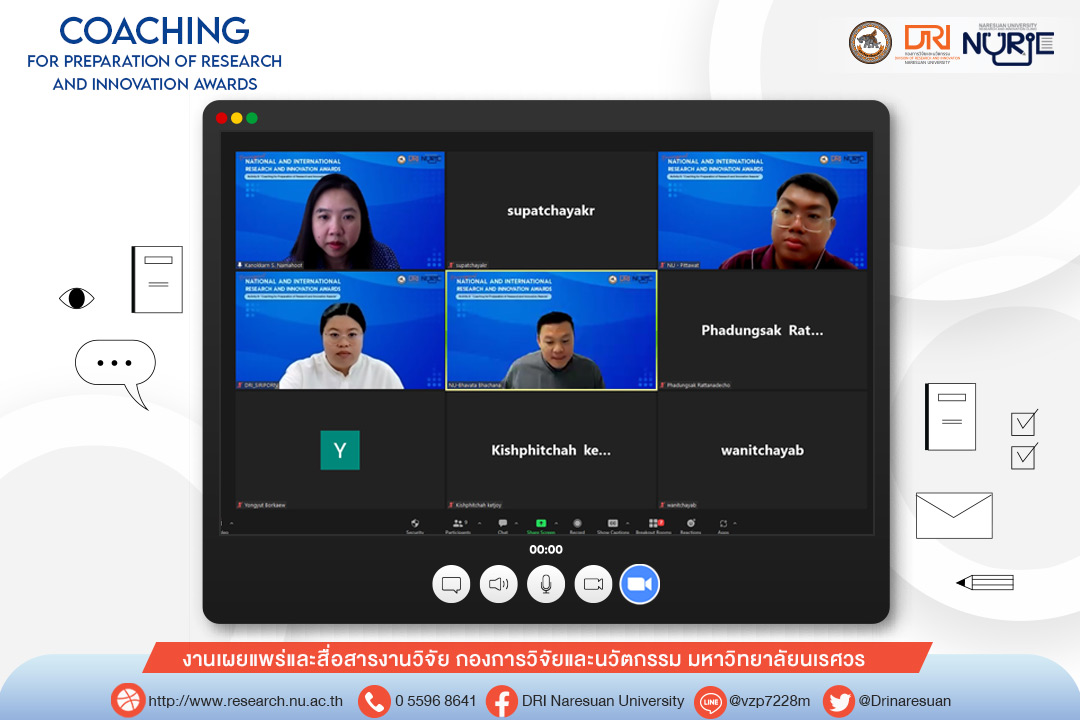The width and height of the screenshot is (1080, 720).
Task: Click the supatchayakr participant name
Action: click(551, 211)
